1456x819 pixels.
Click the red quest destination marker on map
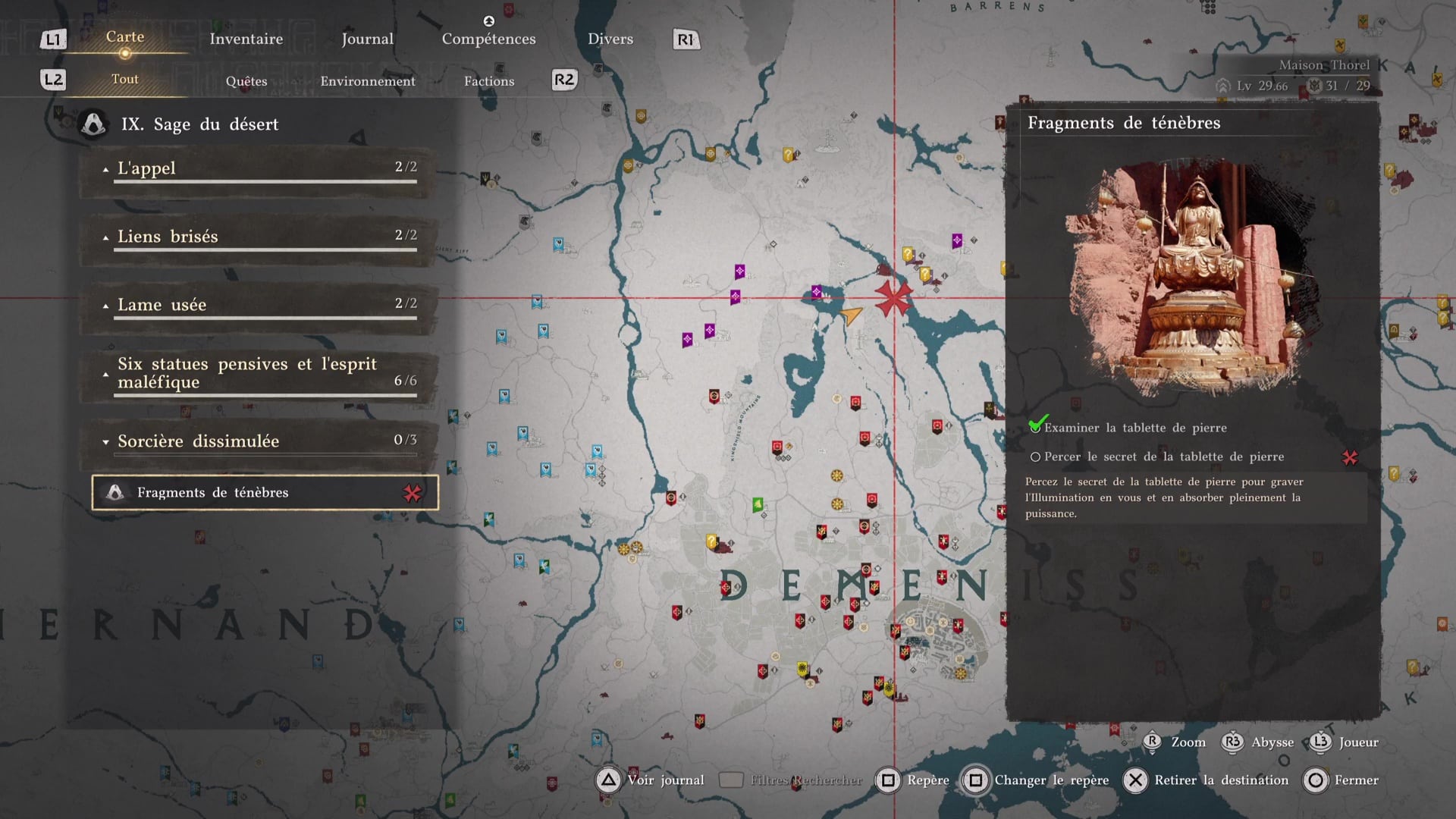(893, 297)
